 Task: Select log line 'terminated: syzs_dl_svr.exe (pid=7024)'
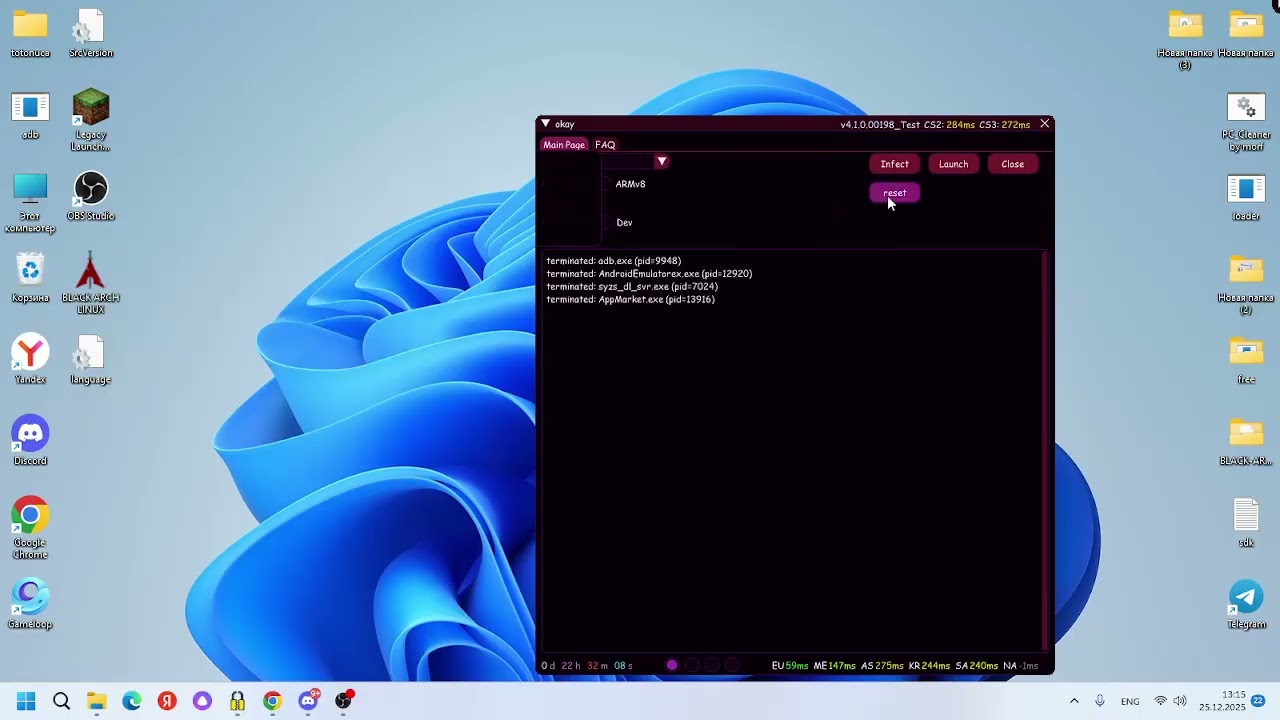pyautogui.click(x=632, y=287)
